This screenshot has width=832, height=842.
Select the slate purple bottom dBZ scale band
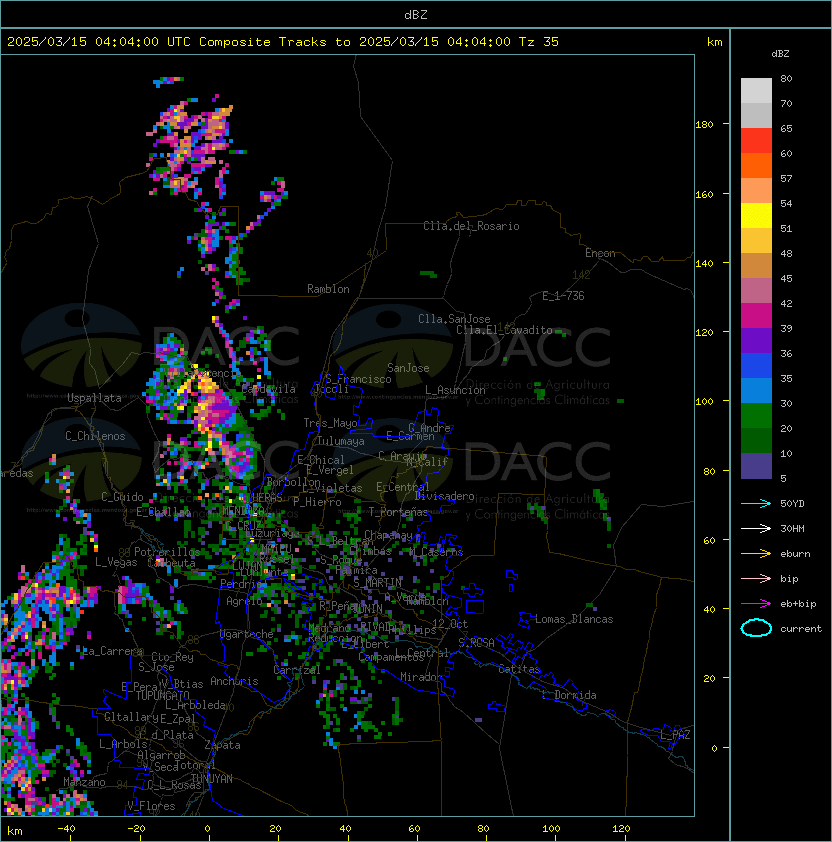tap(756, 466)
